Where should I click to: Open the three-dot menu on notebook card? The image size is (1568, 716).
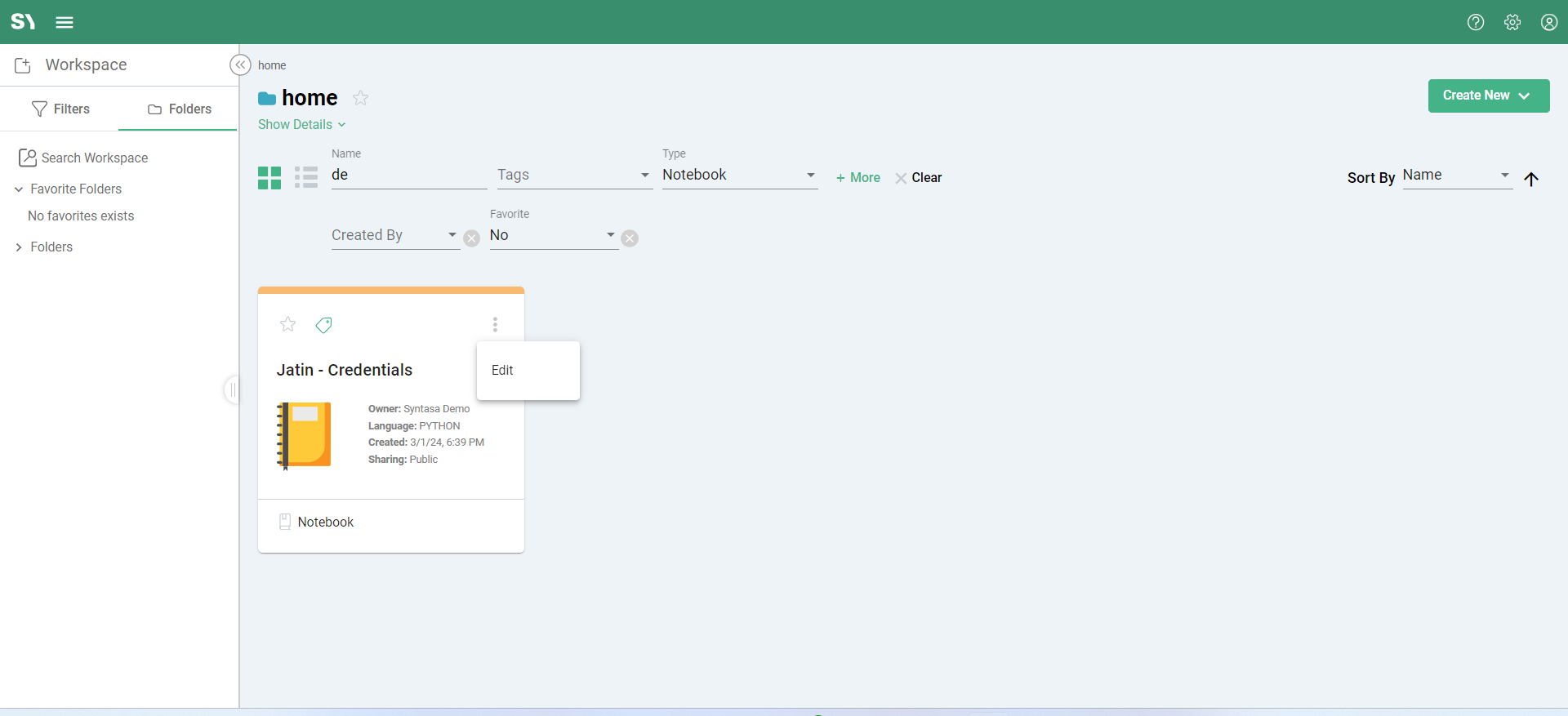495,324
